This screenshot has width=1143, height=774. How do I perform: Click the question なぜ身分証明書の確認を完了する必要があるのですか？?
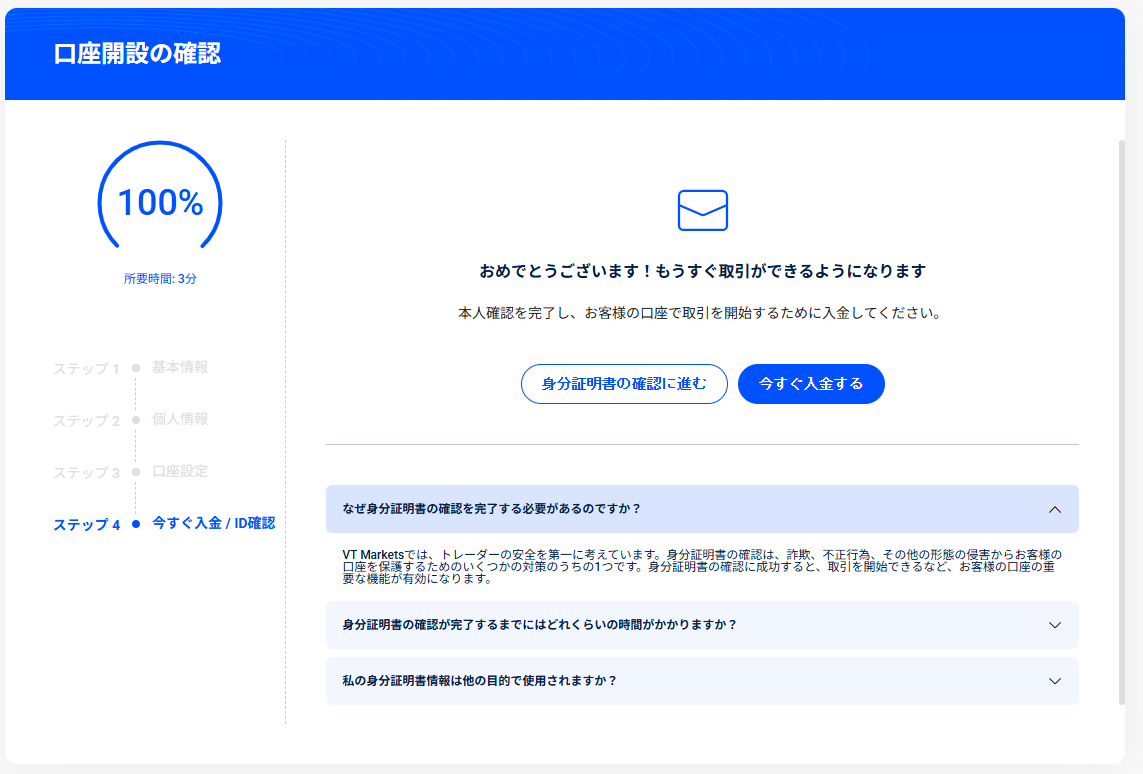tap(491, 509)
